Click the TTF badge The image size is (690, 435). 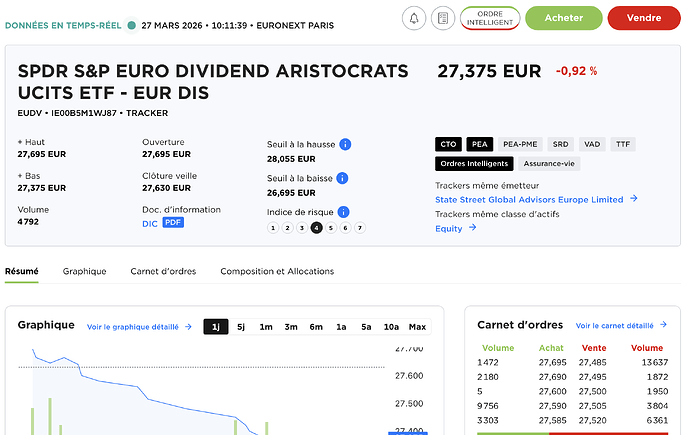click(623, 144)
